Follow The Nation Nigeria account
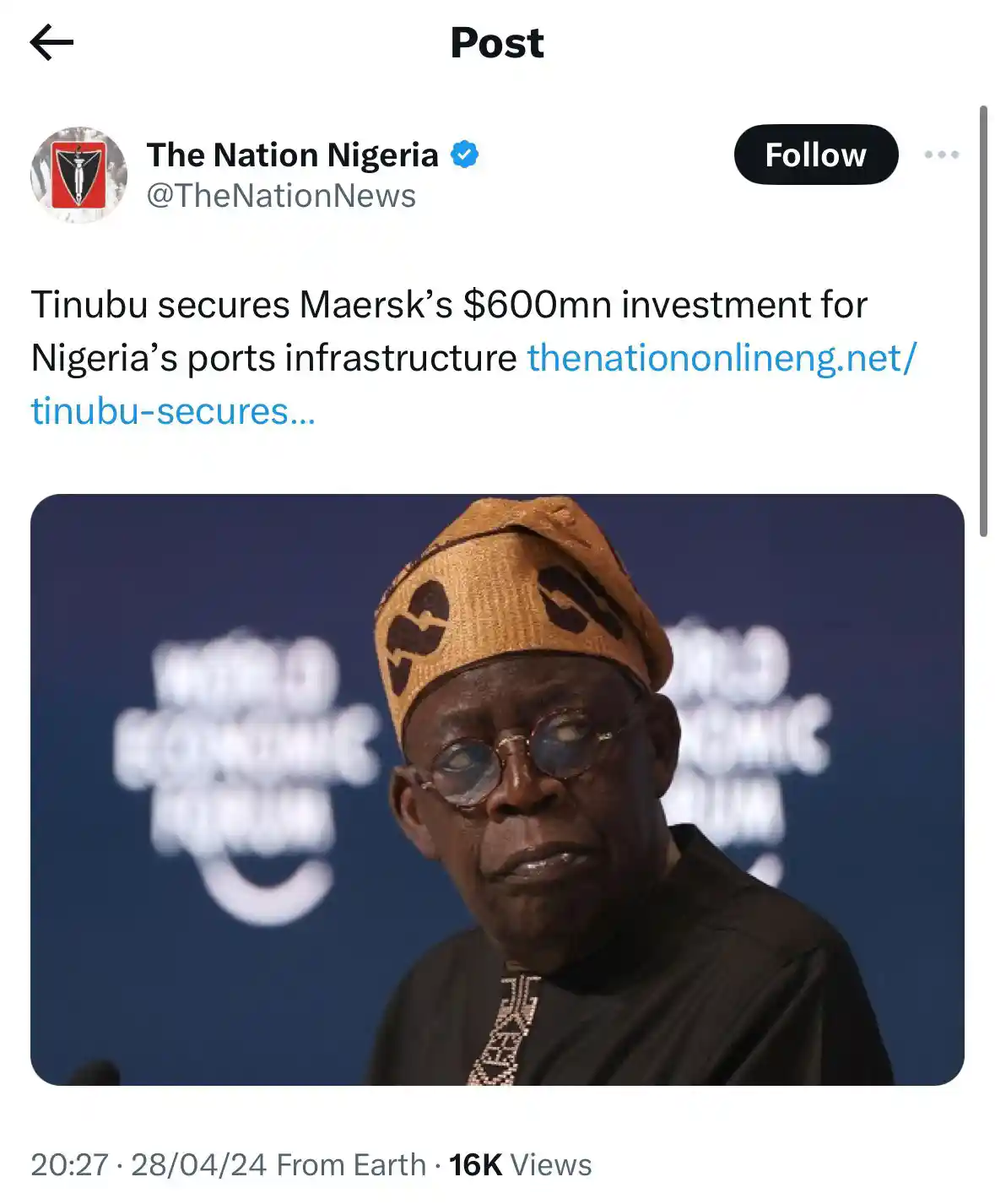The image size is (995, 1204). (816, 155)
